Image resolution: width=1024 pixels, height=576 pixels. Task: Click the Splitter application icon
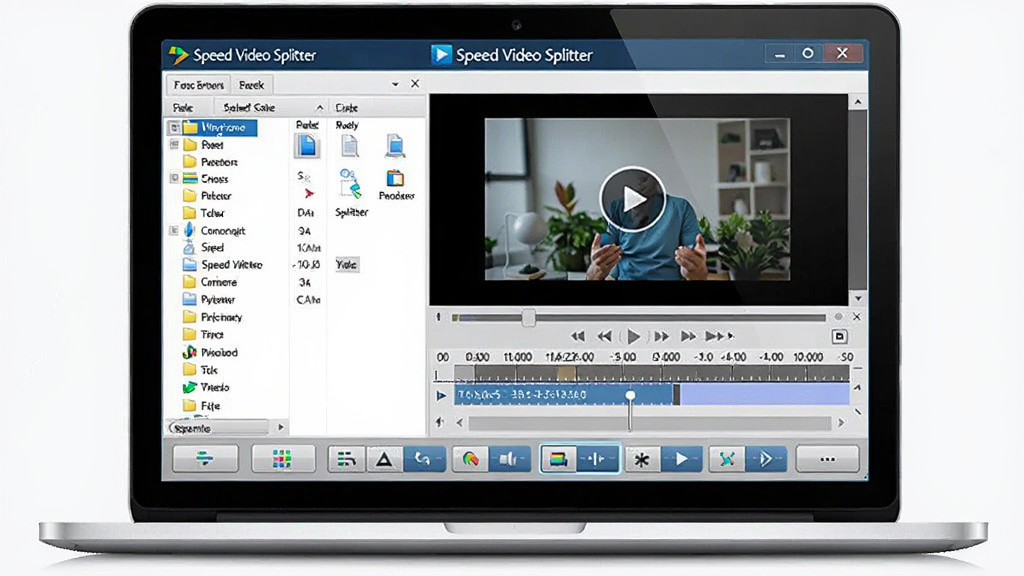tap(351, 184)
